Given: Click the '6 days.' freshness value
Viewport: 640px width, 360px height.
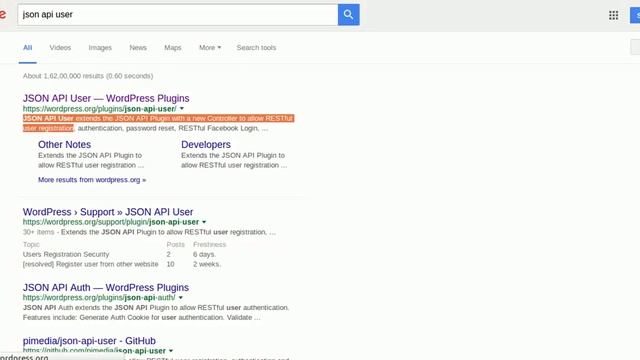Looking at the screenshot, I should tap(204, 254).
